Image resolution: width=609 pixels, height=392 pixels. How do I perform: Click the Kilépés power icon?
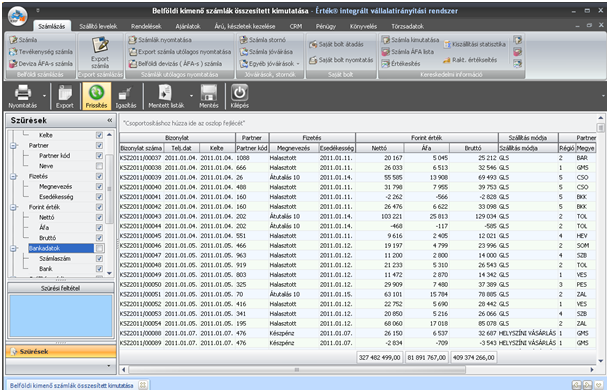(239, 93)
